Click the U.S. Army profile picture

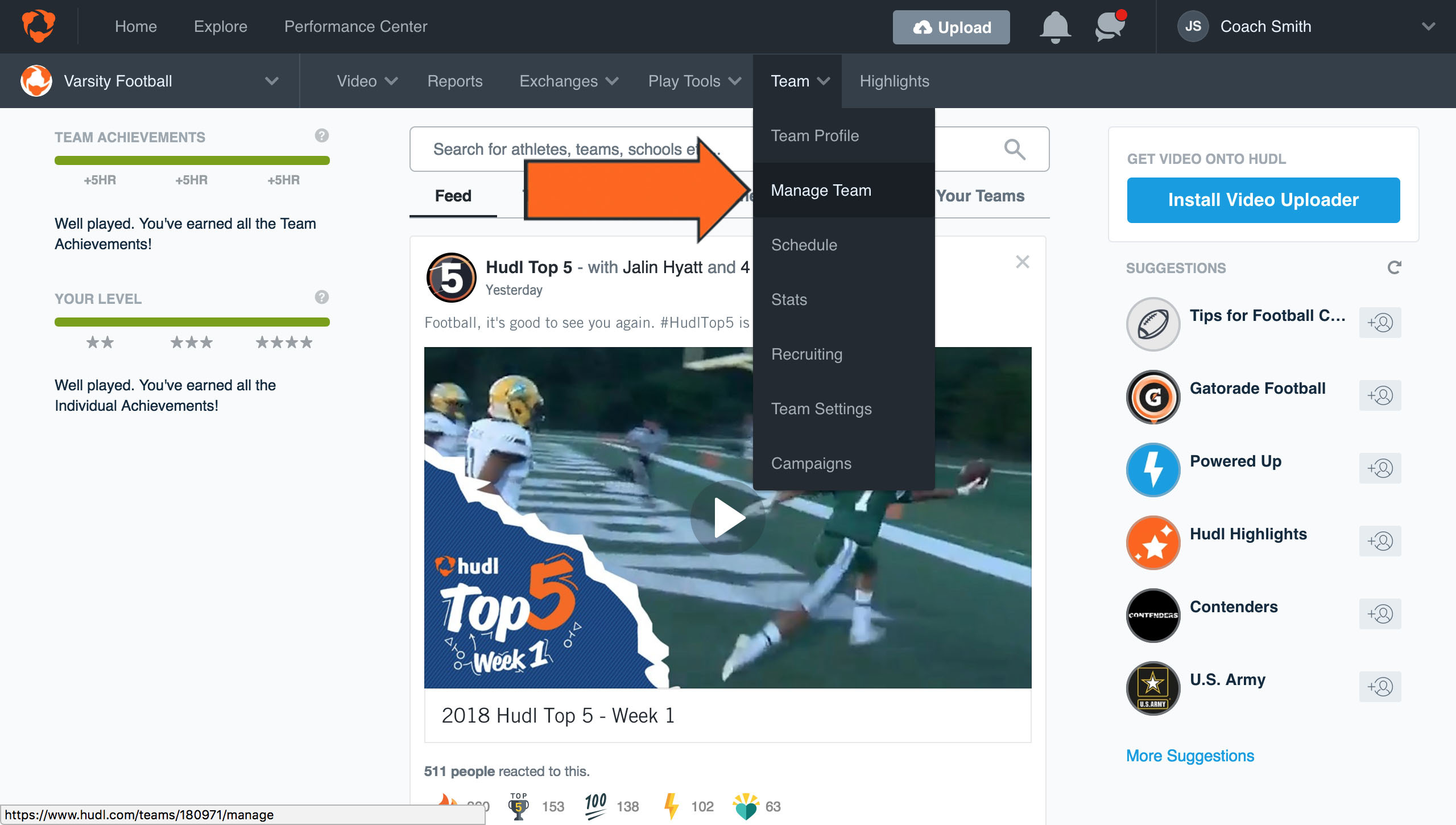click(1153, 688)
